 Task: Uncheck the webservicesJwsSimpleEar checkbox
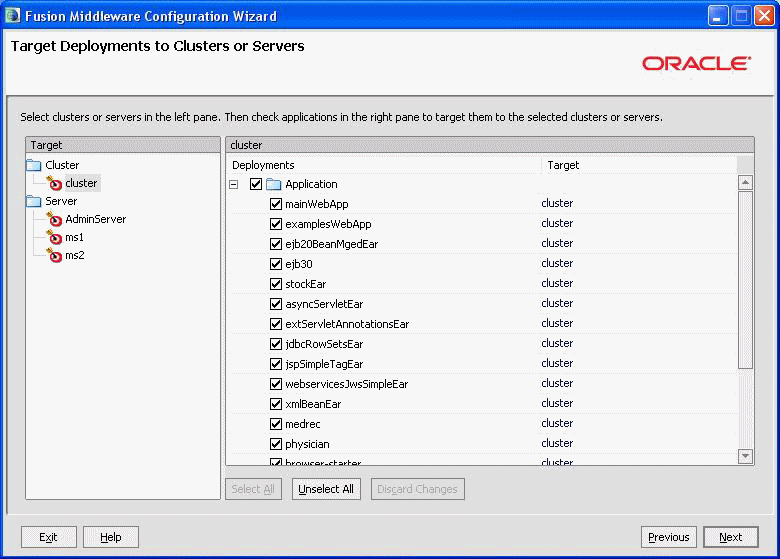pos(276,384)
